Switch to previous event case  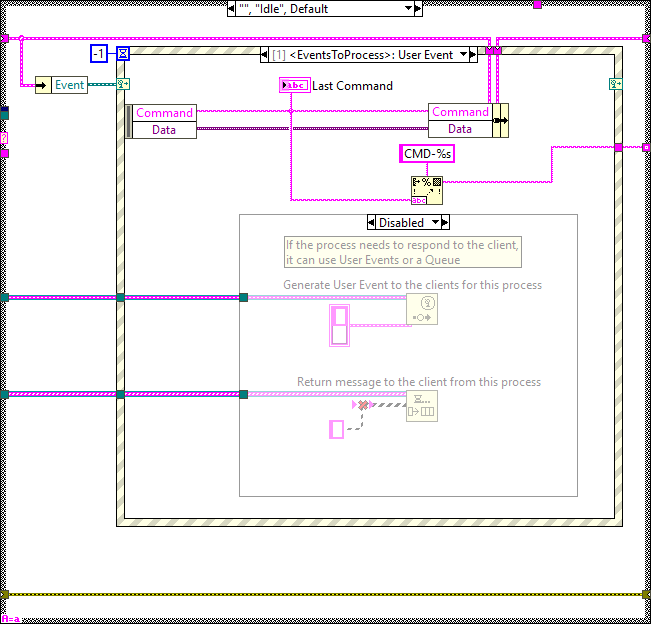[264, 54]
